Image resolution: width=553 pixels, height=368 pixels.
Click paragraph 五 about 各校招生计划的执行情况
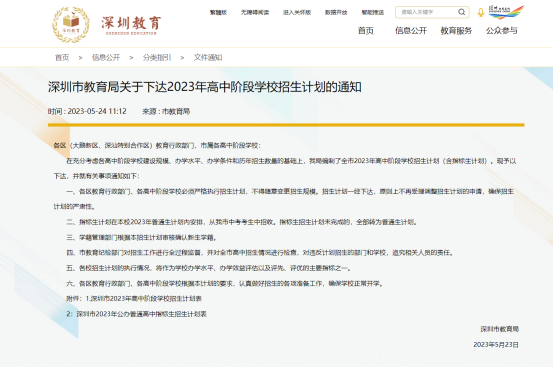pyautogui.click(x=209, y=268)
